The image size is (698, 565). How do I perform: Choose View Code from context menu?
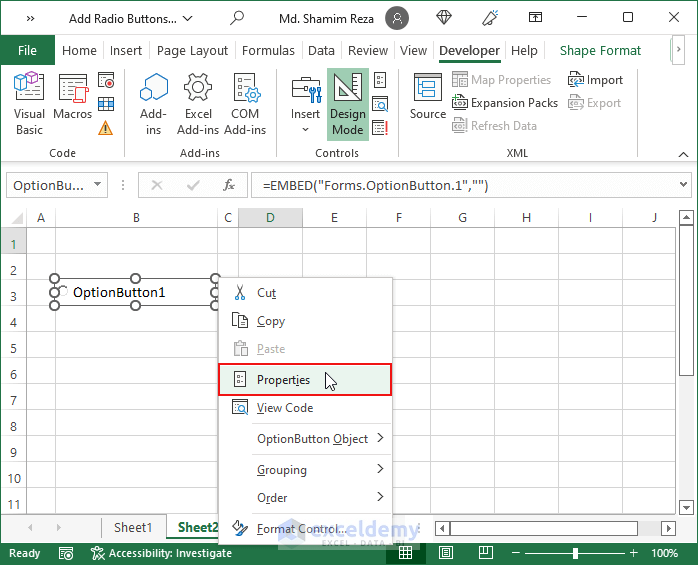(x=305, y=408)
